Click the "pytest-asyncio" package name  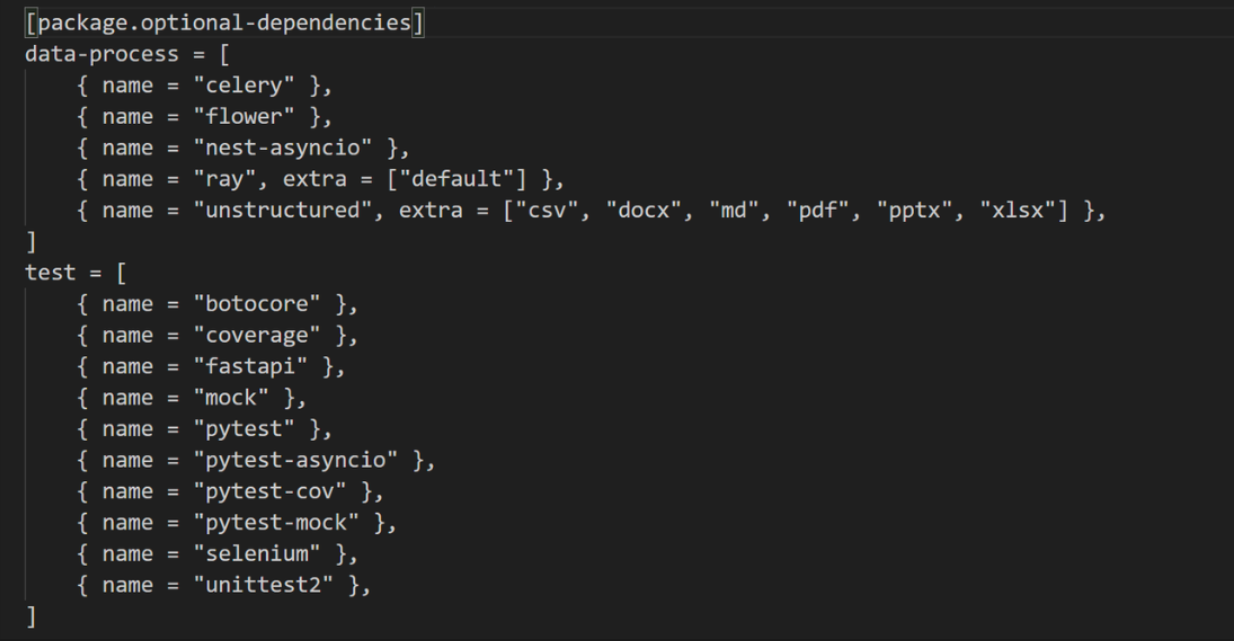[295, 460]
